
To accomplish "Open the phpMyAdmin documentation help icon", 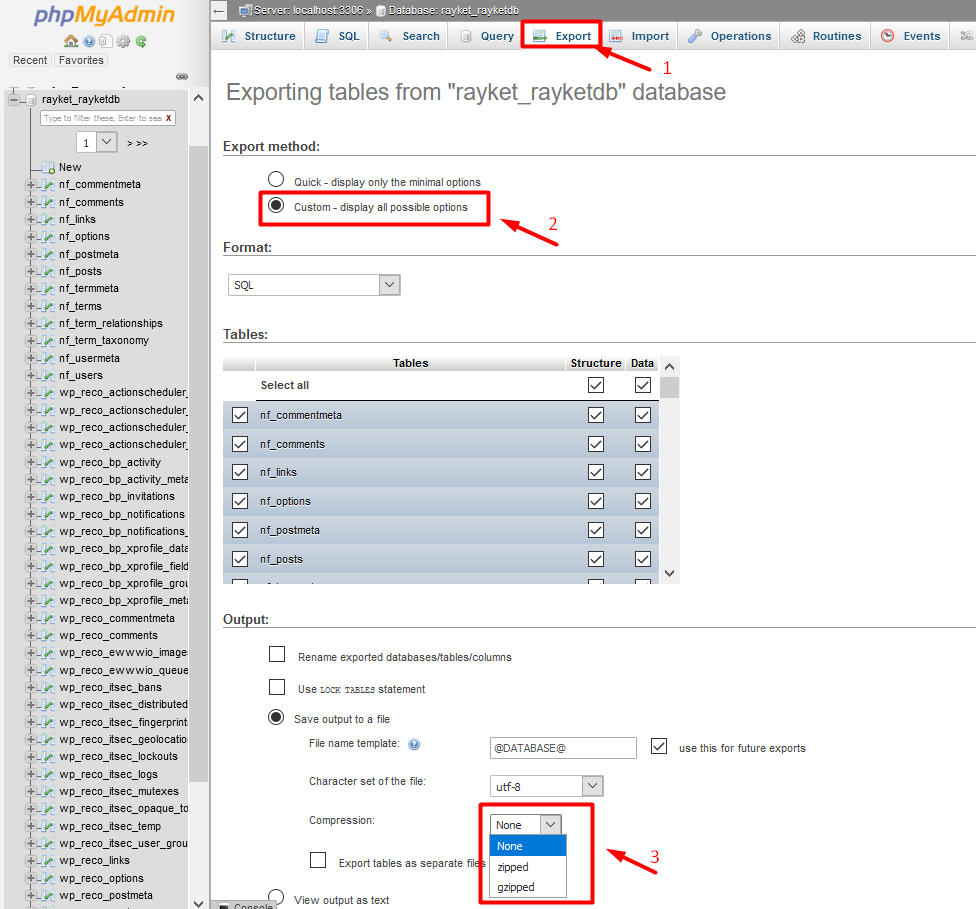I will (x=89, y=41).
